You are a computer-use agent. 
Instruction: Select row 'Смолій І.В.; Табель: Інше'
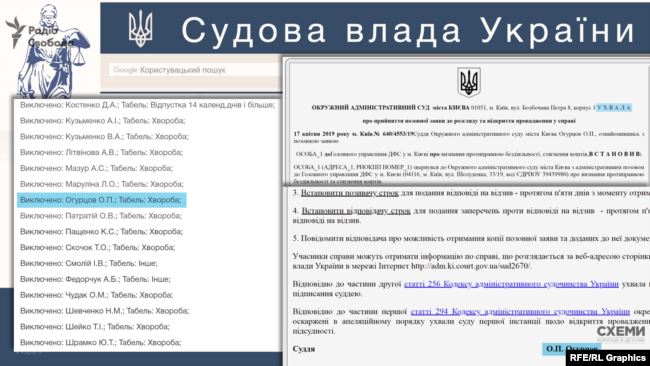coord(89,263)
